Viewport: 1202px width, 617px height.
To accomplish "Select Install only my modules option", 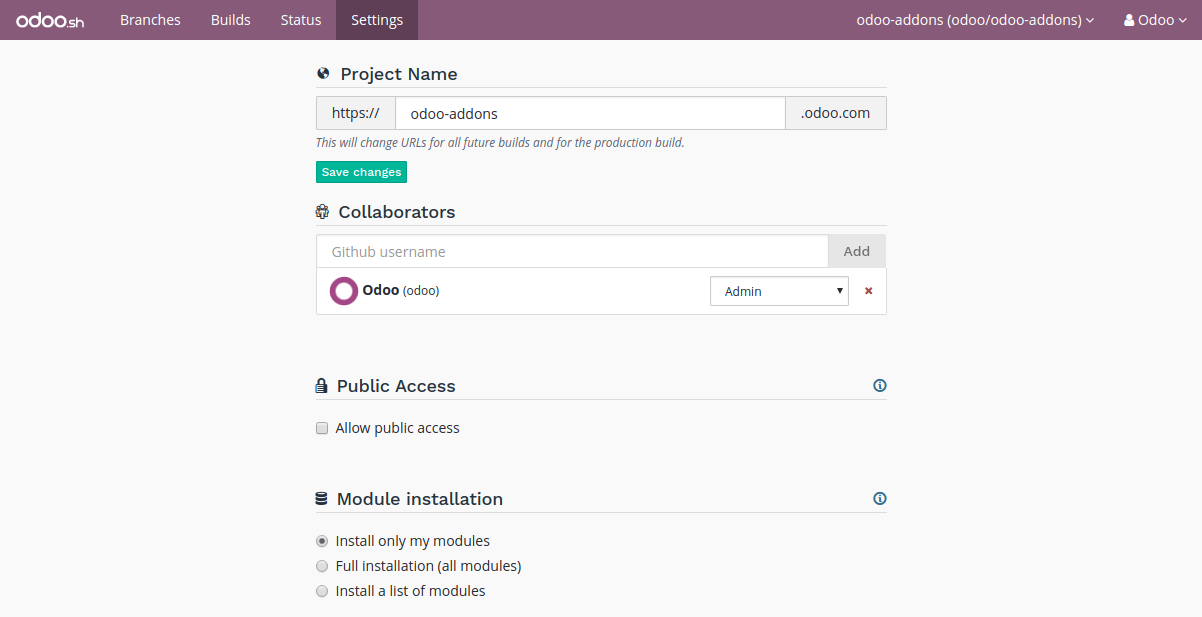I will pos(322,541).
